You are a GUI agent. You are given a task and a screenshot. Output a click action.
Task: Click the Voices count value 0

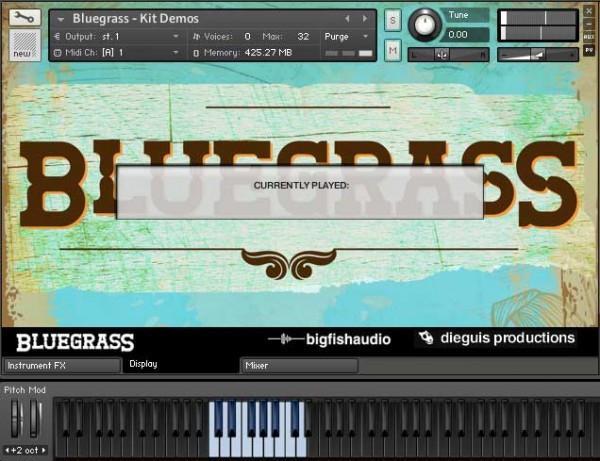click(247, 36)
